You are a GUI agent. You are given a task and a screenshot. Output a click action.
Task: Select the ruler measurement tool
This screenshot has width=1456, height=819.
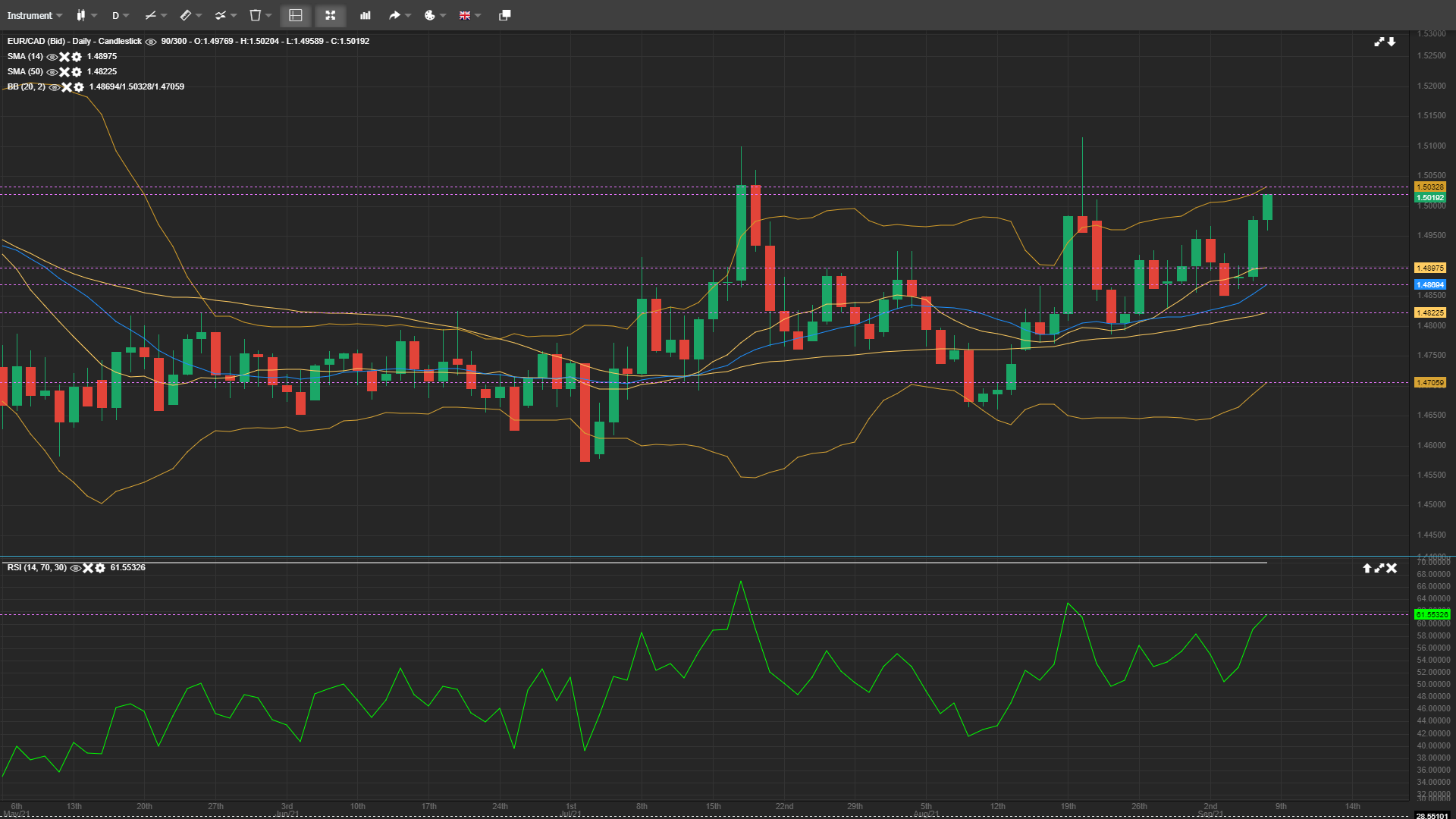coord(185,15)
